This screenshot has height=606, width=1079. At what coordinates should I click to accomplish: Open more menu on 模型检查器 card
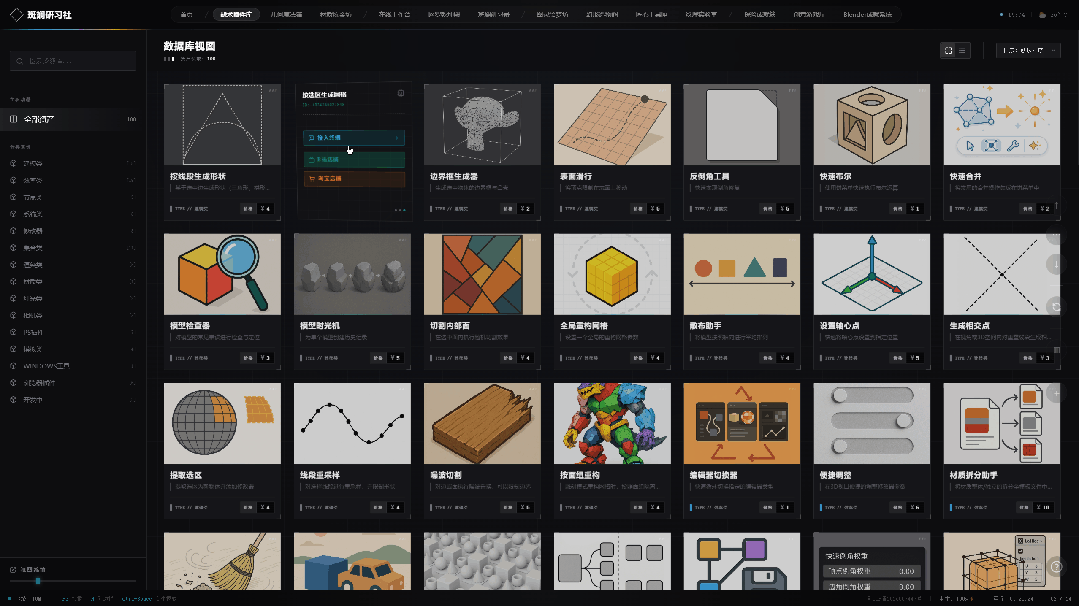click(273, 239)
